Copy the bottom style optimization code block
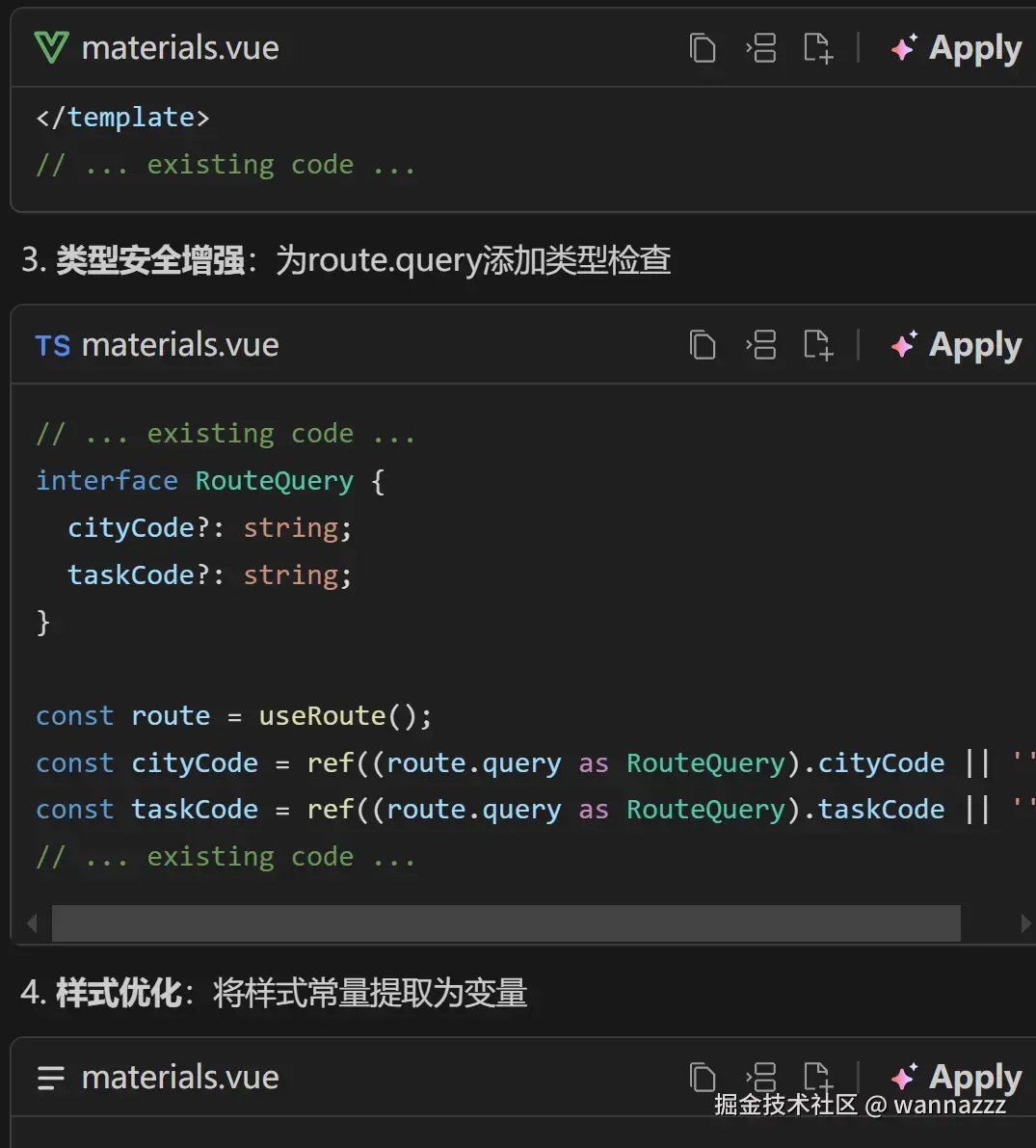This screenshot has width=1036, height=1148. 703,1077
